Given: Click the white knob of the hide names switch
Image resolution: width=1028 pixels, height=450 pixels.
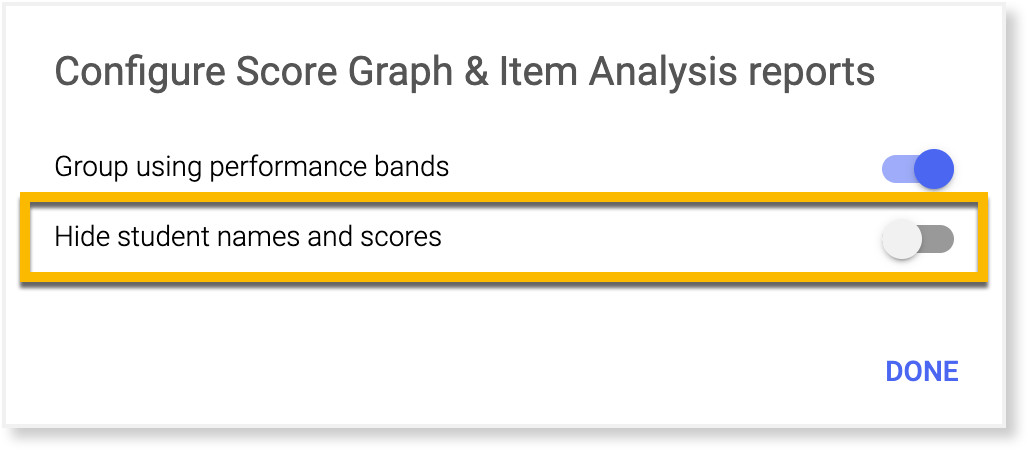Looking at the screenshot, I should point(902,240).
